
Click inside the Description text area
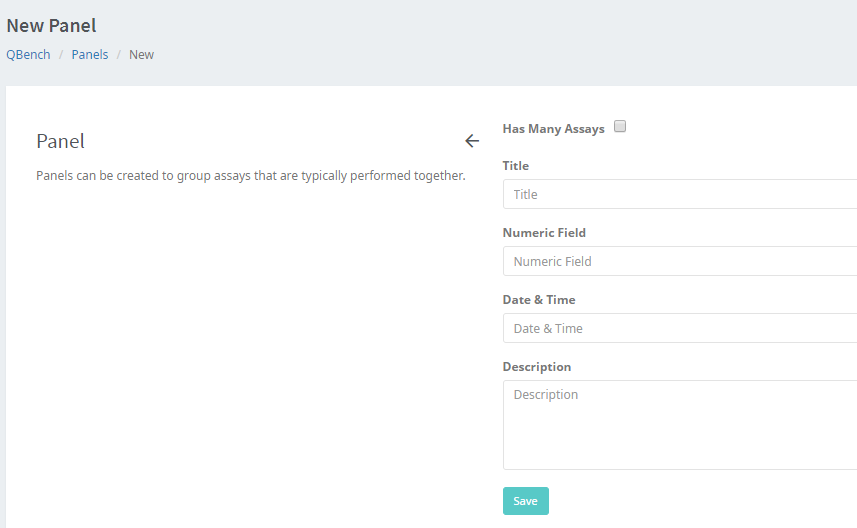point(680,424)
